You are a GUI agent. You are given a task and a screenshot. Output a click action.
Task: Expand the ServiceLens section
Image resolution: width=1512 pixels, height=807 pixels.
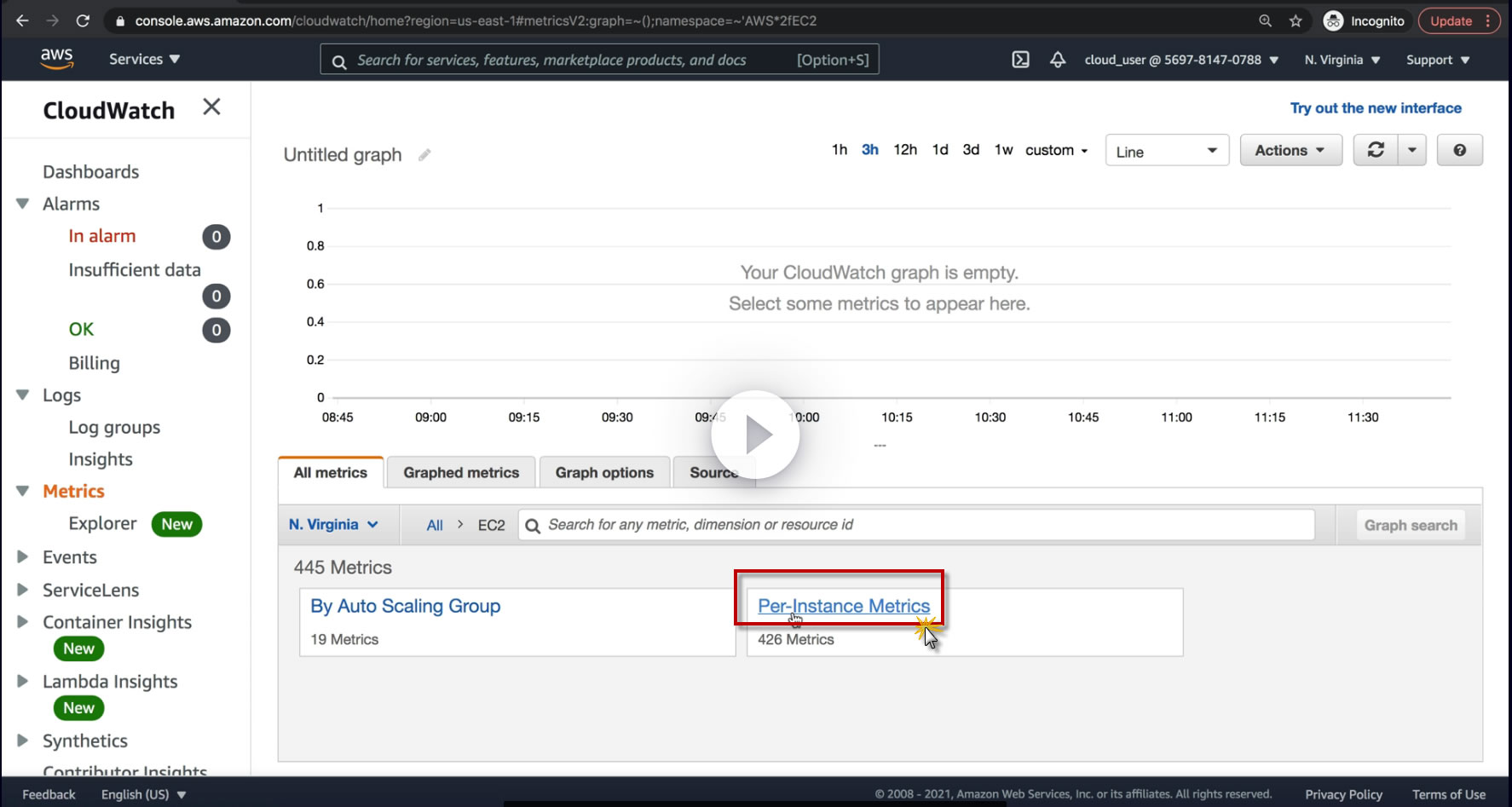(22, 590)
